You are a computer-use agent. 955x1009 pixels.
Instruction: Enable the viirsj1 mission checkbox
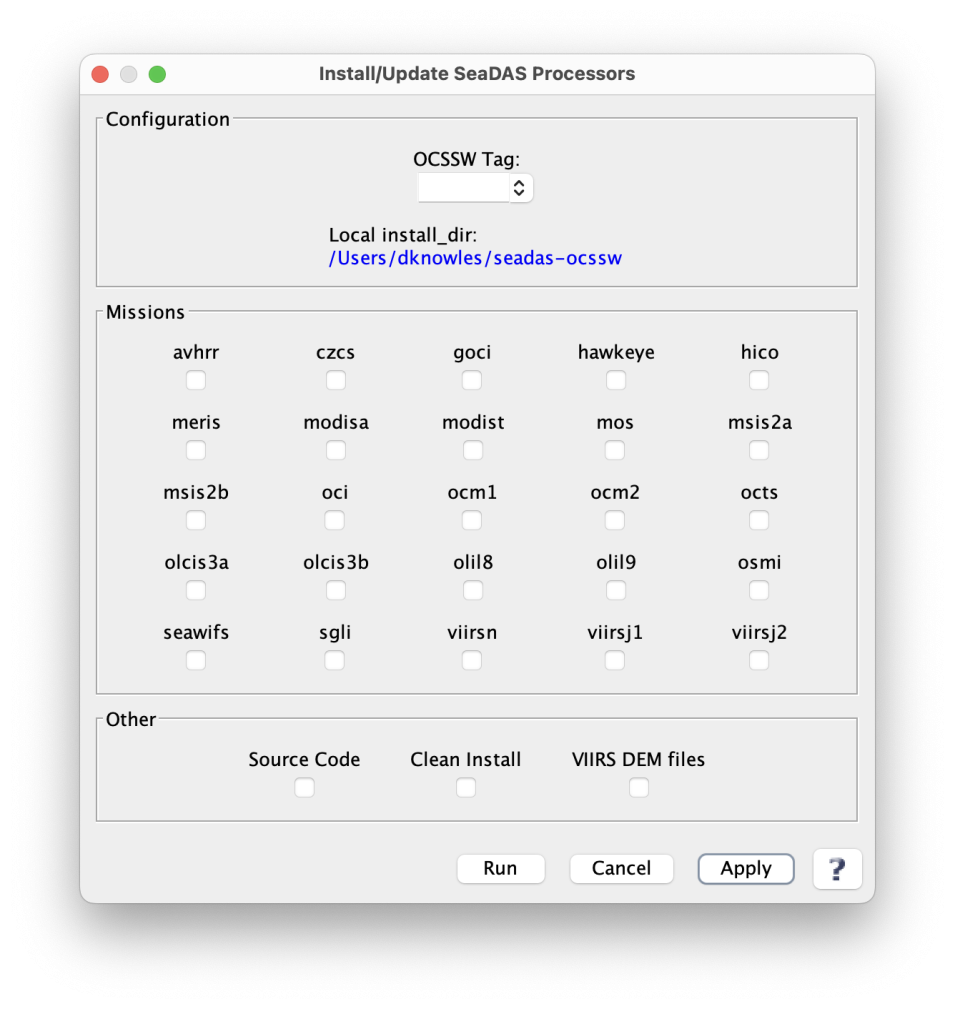615,660
